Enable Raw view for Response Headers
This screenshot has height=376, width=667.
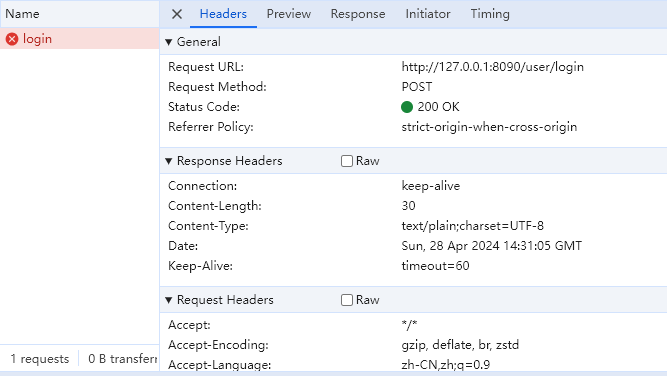347,161
